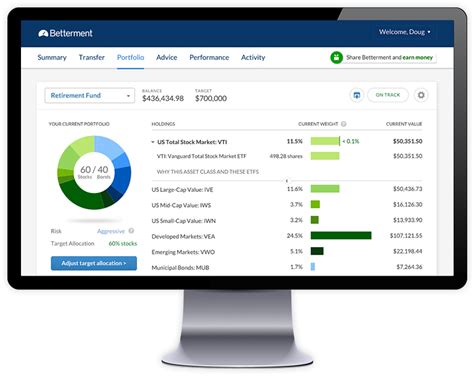
Task: Click the Municipal Bonds light blue bar
Action: point(313,267)
